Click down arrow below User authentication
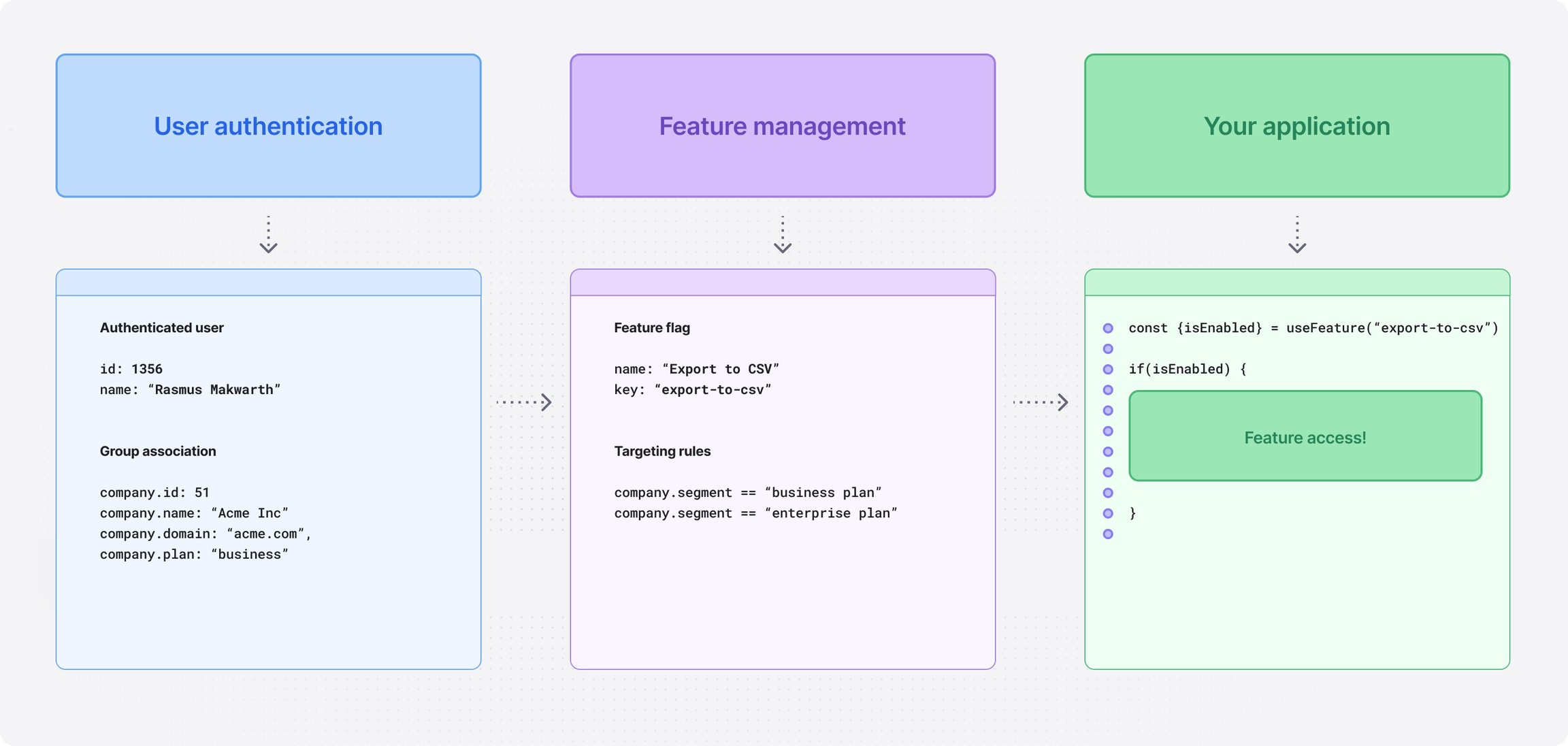The width and height of the screenshot is (1568, 746). (x=268, y=236)
